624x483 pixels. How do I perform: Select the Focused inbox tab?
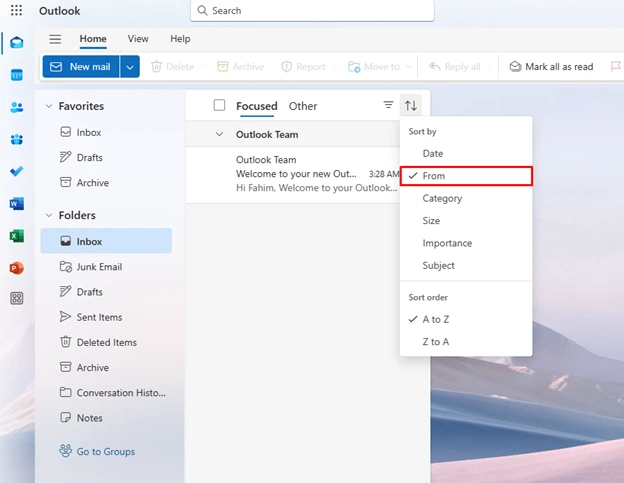257,106
